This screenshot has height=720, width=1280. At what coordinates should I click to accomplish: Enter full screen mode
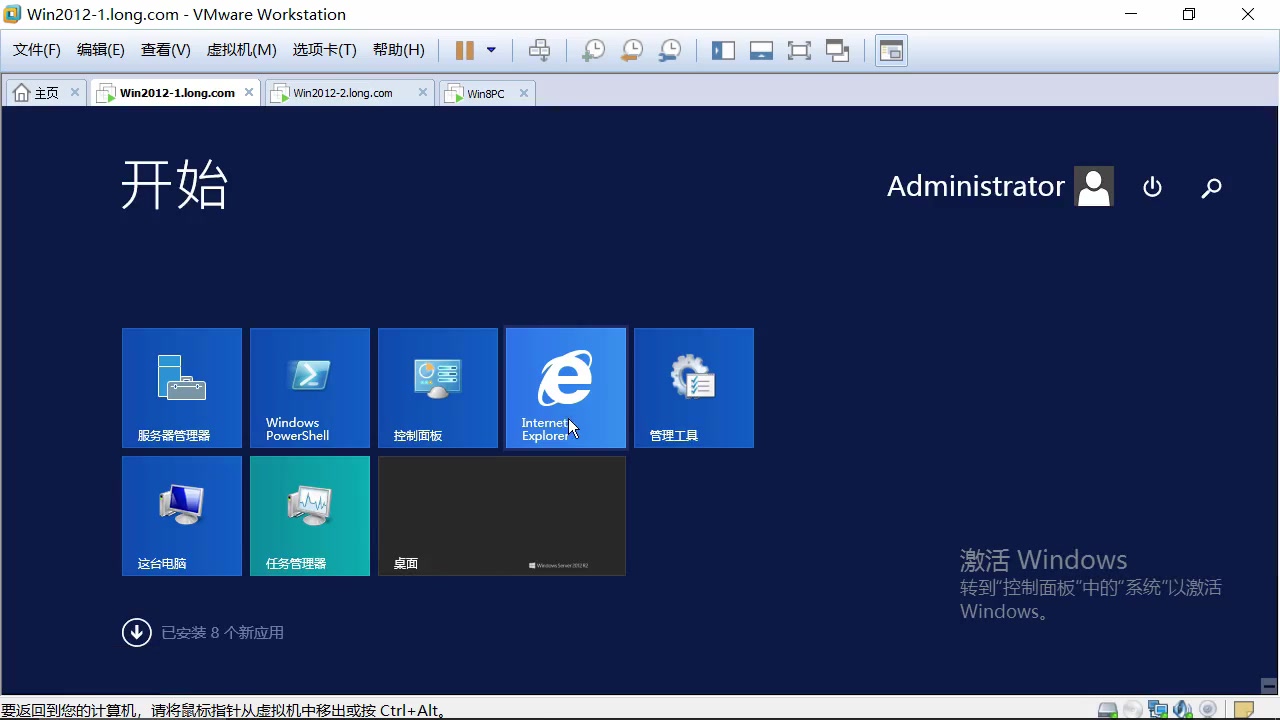tap(799, 50)
